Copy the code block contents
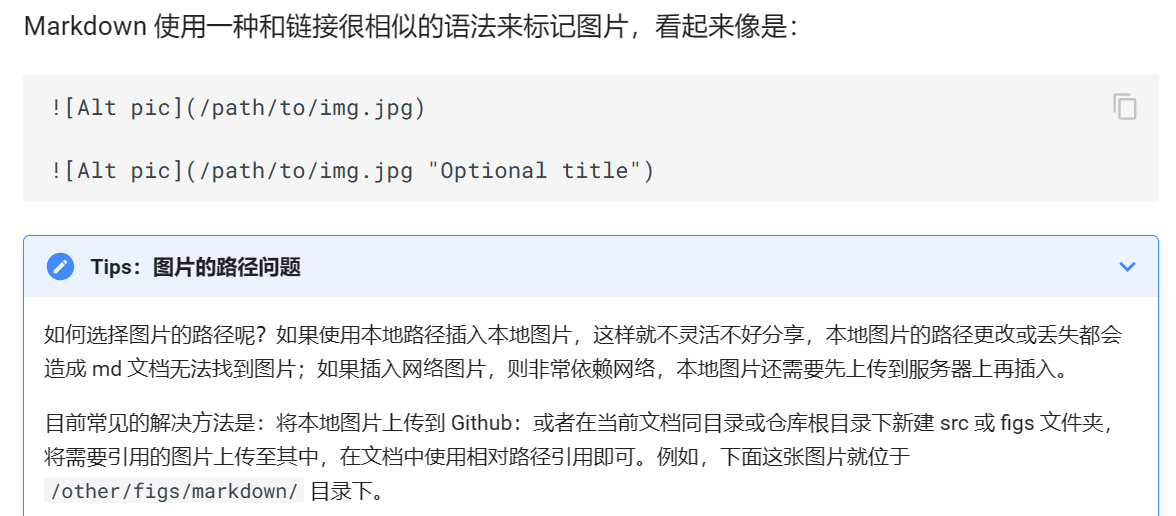This screenshot has width=1176, height=516. 1125,107
